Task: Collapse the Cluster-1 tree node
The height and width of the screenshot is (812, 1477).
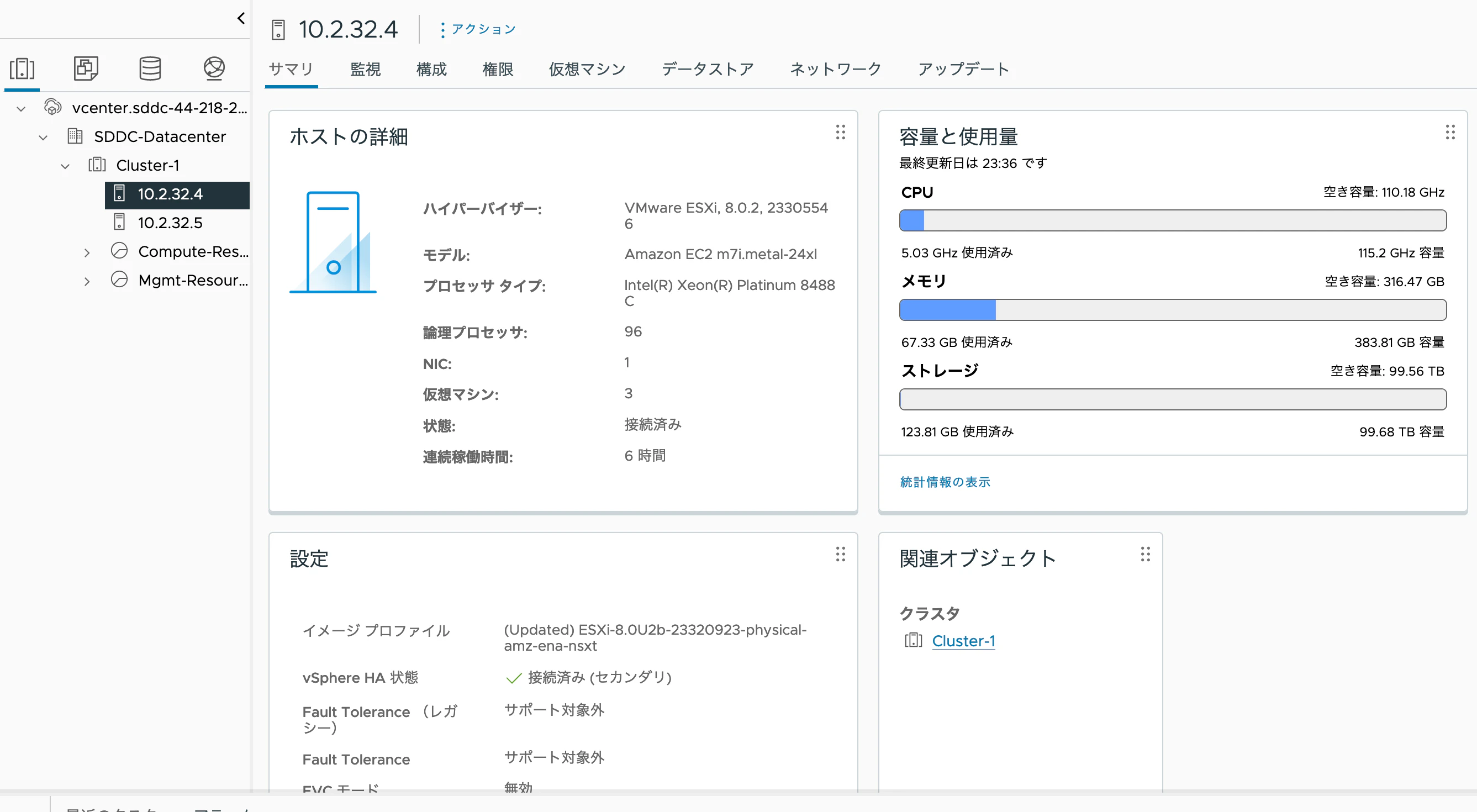Action: point(65,166)
